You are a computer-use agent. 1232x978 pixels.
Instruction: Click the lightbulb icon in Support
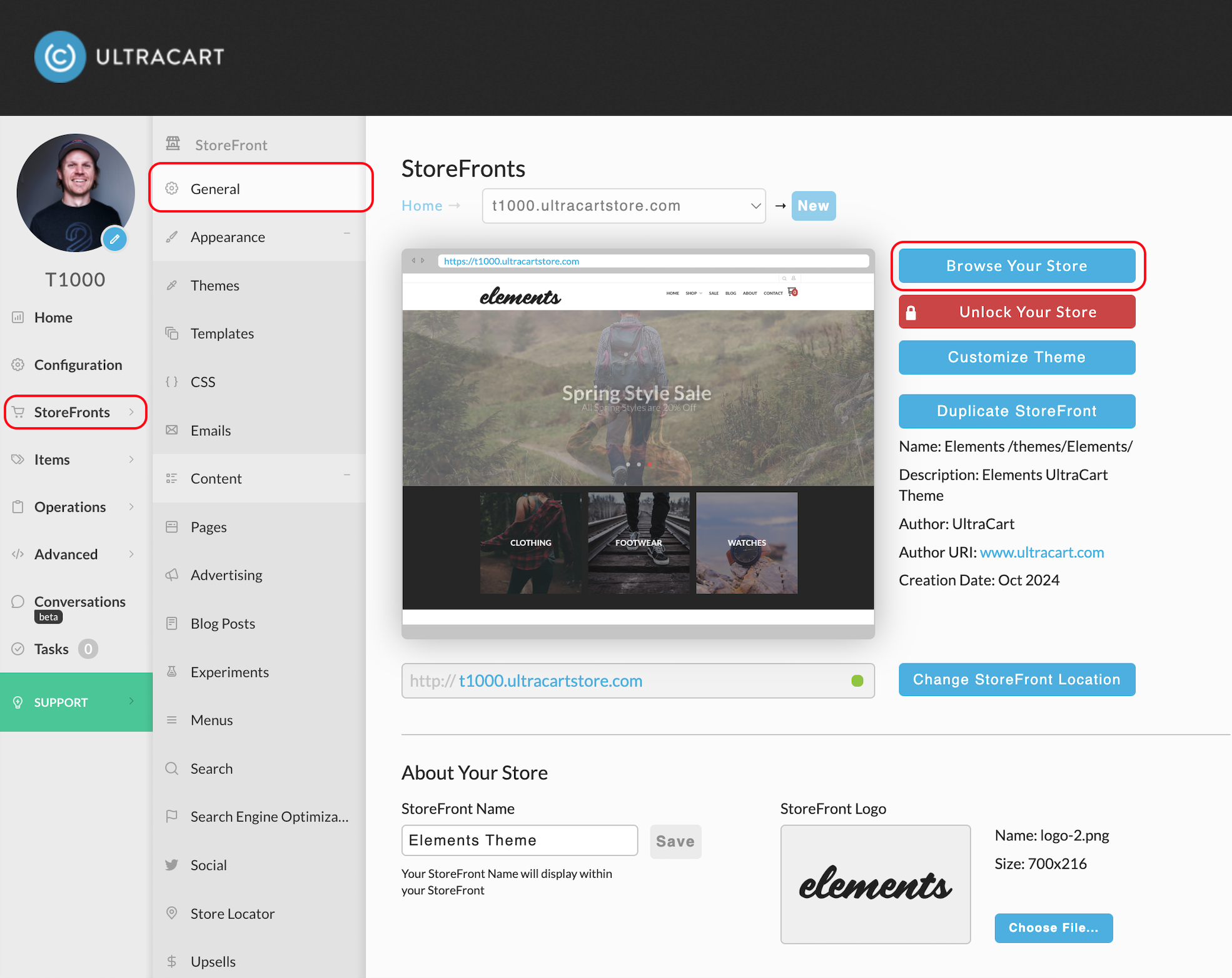click(x=18, y=702)
